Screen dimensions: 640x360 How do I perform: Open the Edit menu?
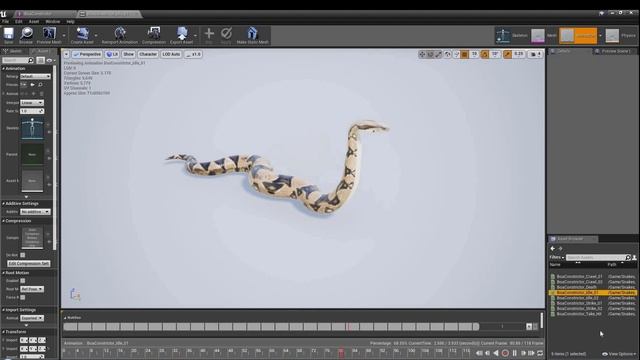pos(19,22)
